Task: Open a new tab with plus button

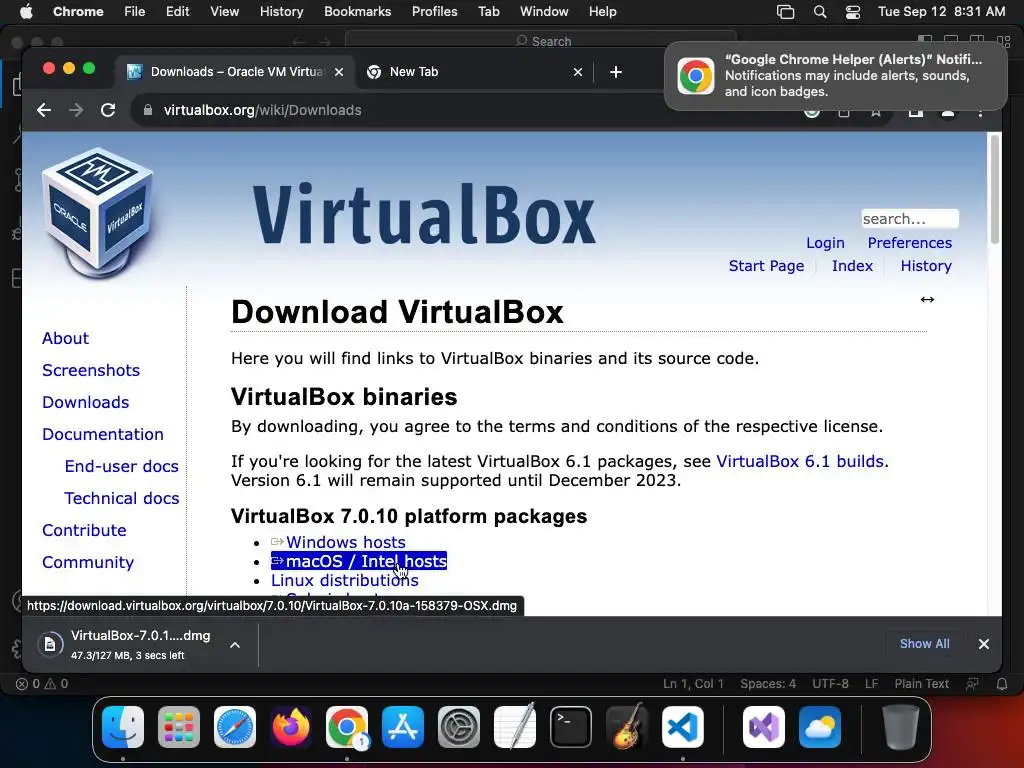Action: (x=616, y=72)
